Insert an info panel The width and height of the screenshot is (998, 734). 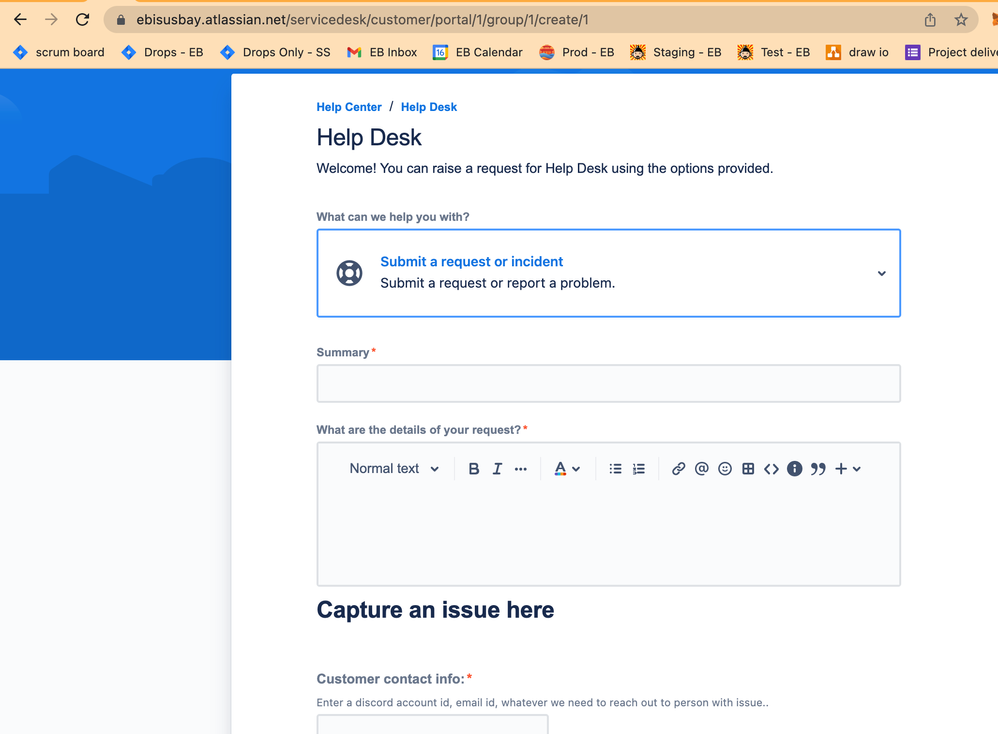point(794,469)
